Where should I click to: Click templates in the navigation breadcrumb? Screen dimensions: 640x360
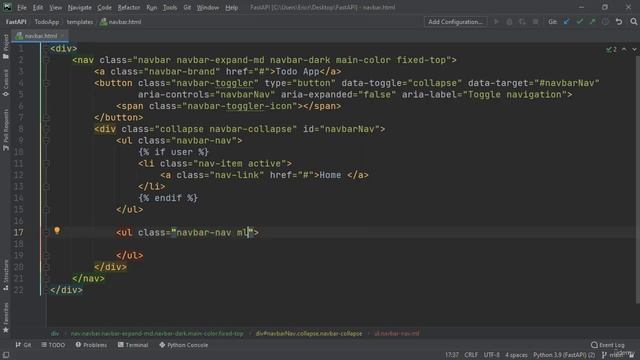click(80, 22)
